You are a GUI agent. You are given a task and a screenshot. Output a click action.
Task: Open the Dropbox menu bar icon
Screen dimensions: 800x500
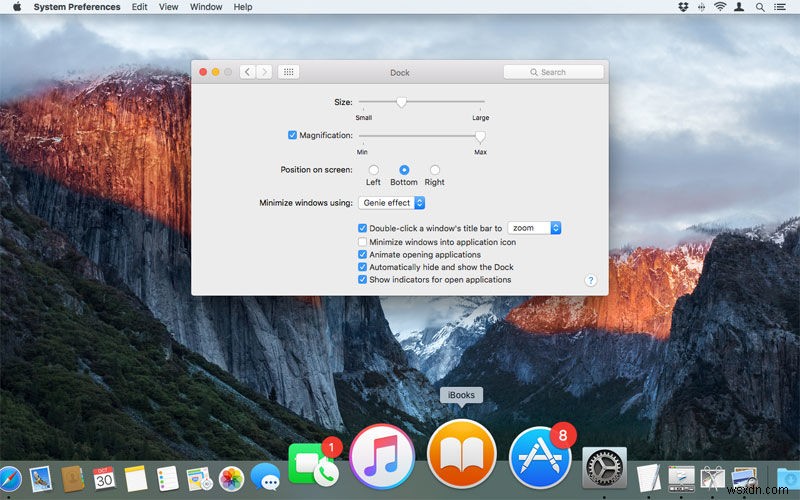[x=683, y=7]
